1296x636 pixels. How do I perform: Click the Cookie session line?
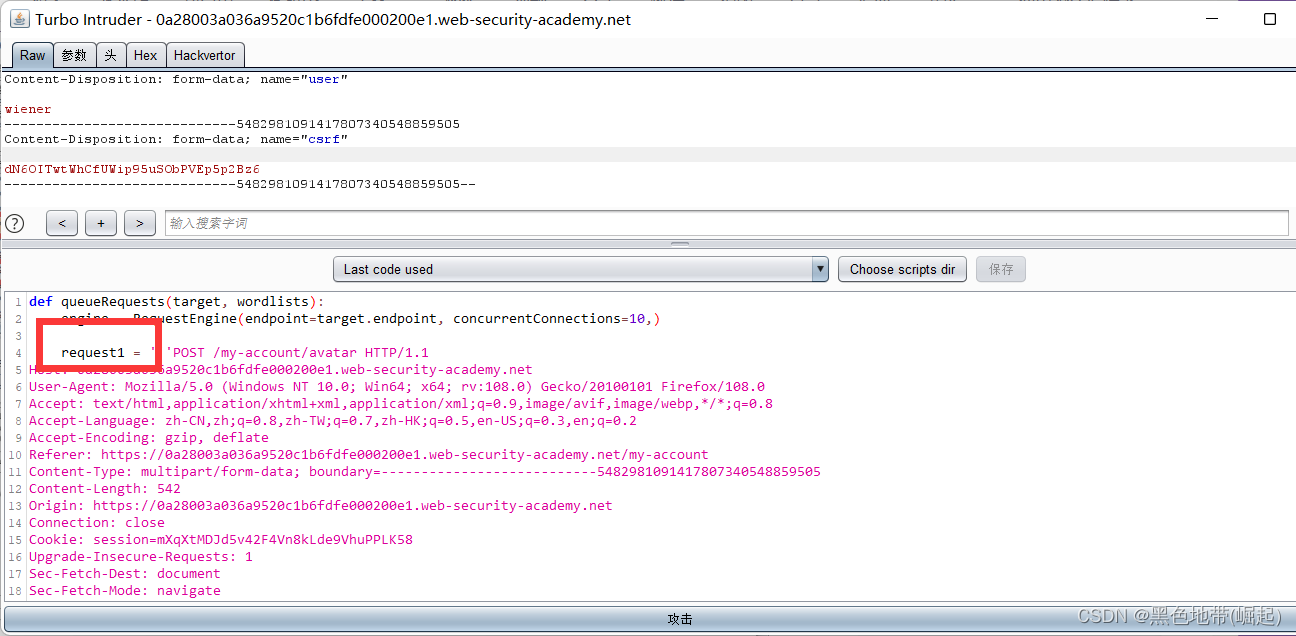221,539
